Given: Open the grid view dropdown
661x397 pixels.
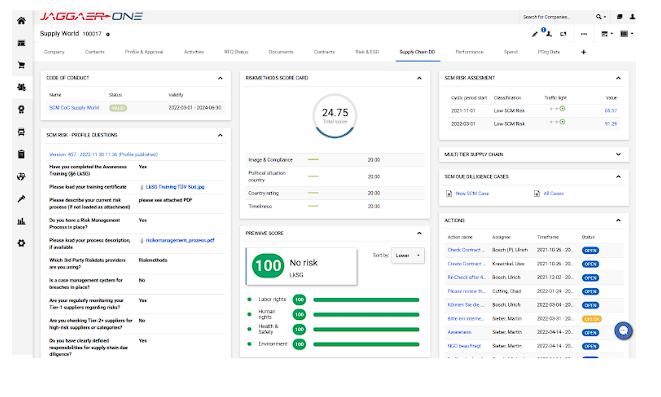Looking at the screenshot, I should 627,34.
